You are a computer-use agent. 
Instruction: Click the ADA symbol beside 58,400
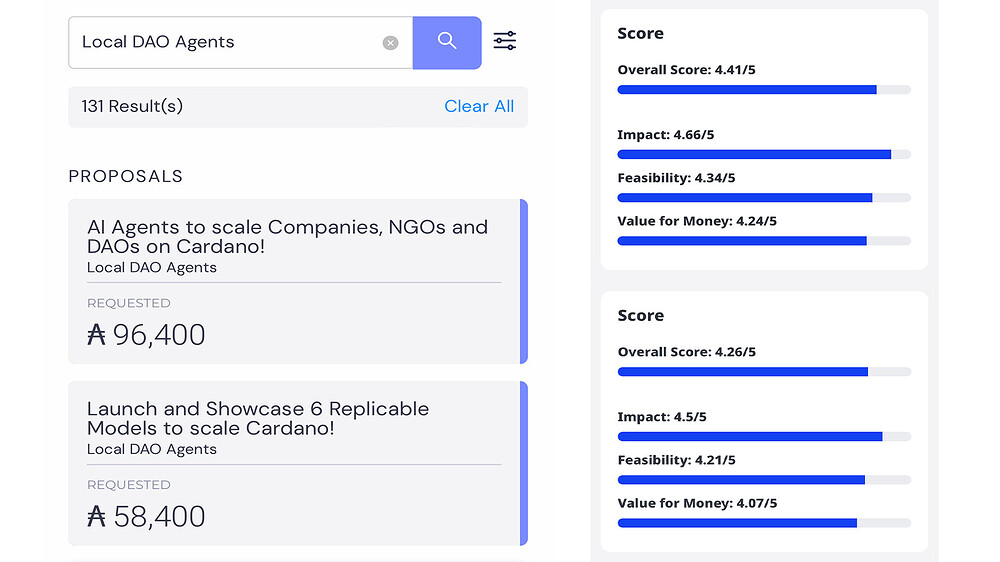point(97,517)
